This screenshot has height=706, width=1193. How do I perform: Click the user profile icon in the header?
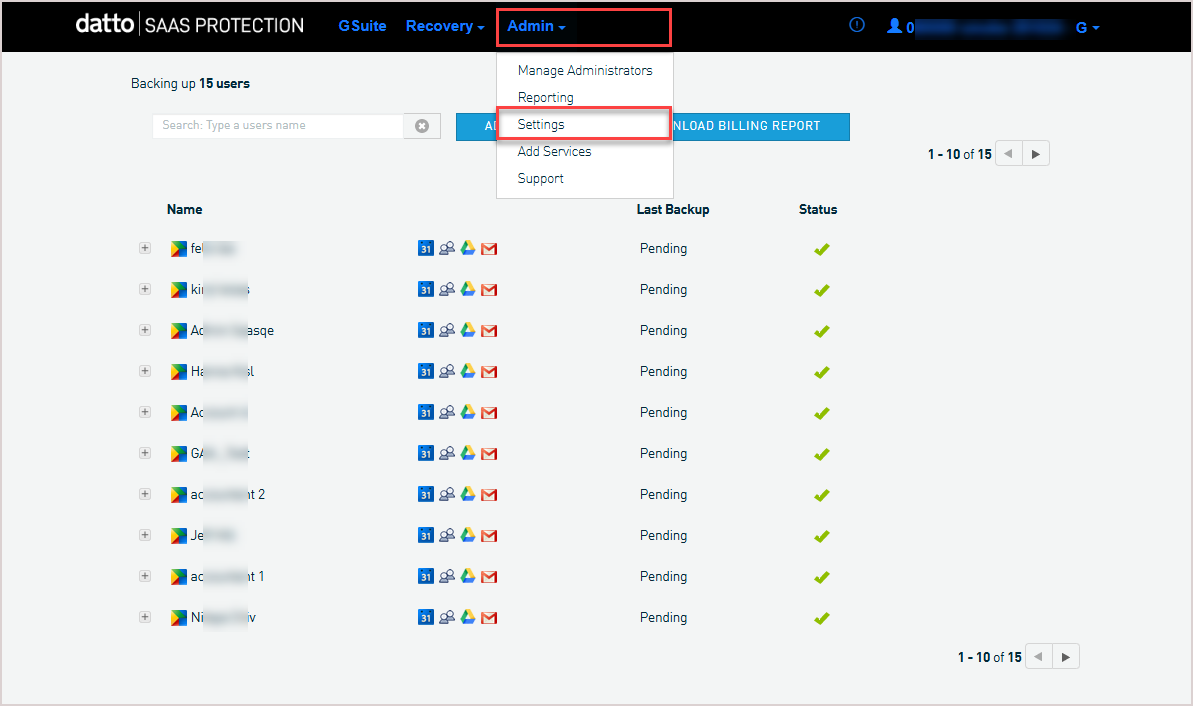(x=895, y=26)
